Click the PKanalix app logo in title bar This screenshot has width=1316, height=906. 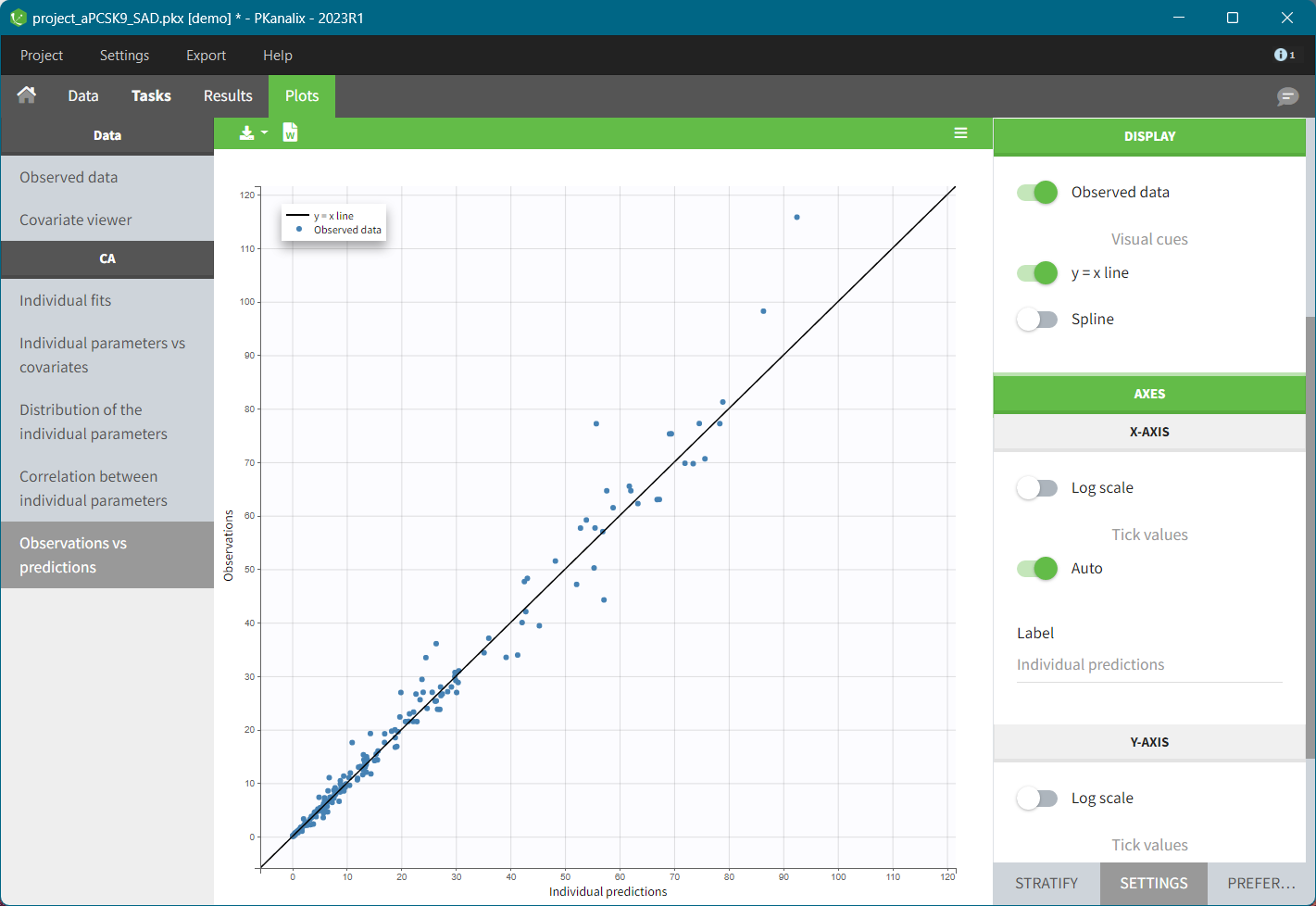tap(17, 18)
